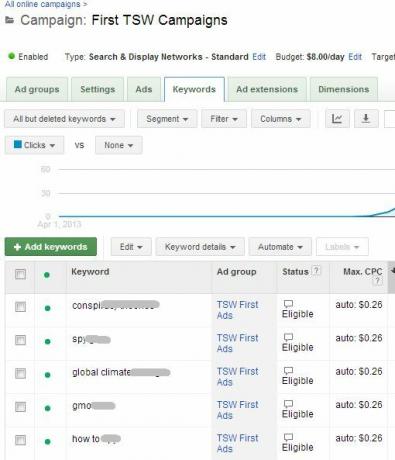The height and width of the screenshot is (460, 395).
Task: Click the global climate keyword text
Action: coord(102,372)
